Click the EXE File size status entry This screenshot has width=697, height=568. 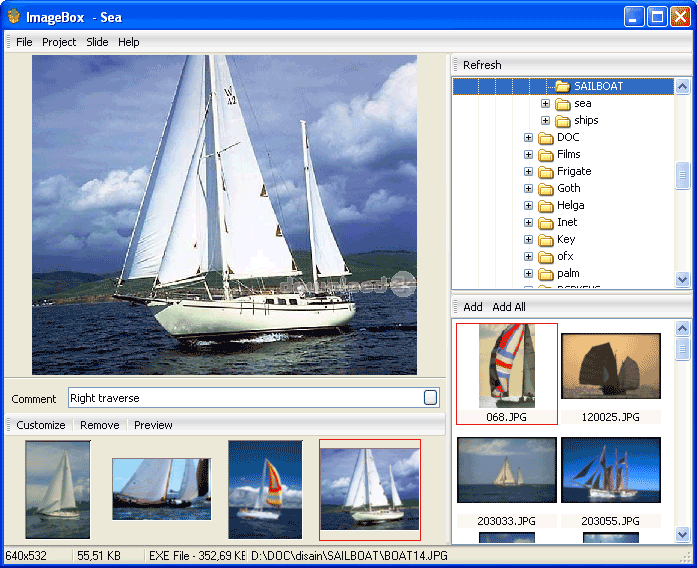click(197, 556)
